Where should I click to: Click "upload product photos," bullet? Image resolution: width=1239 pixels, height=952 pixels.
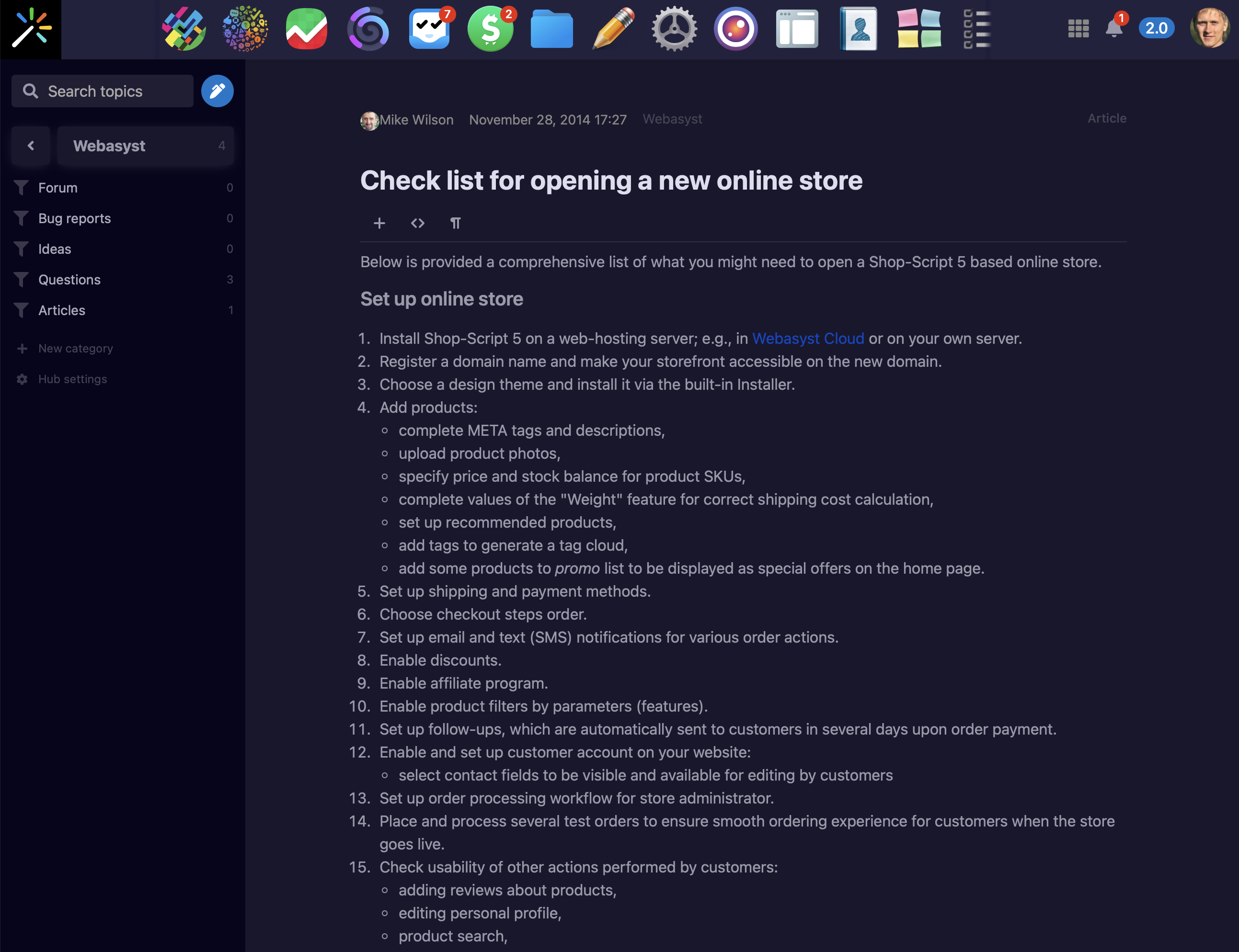tap(480, 453)
